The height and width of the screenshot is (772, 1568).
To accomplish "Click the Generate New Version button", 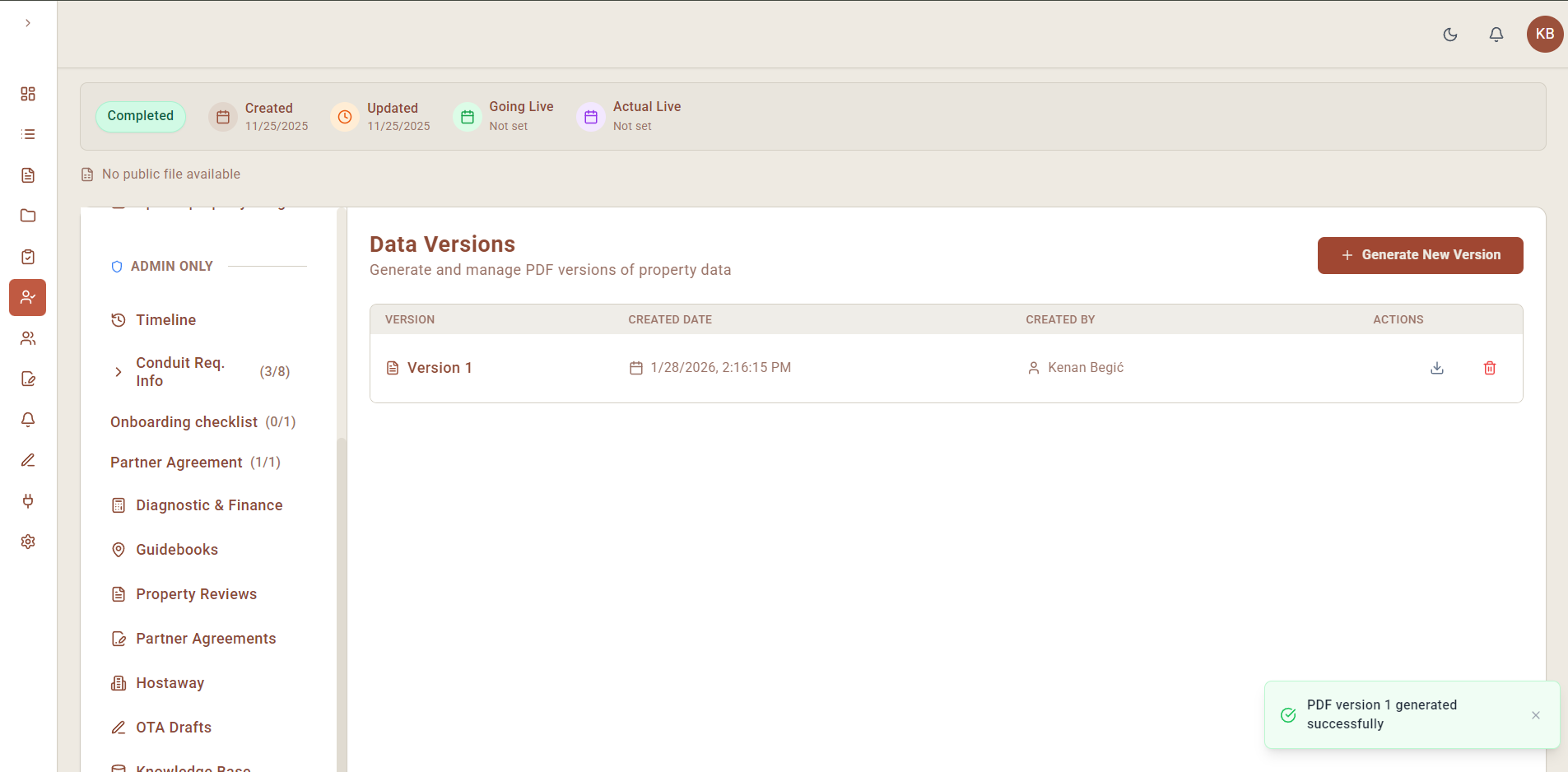I will [x=1420, y=255].
